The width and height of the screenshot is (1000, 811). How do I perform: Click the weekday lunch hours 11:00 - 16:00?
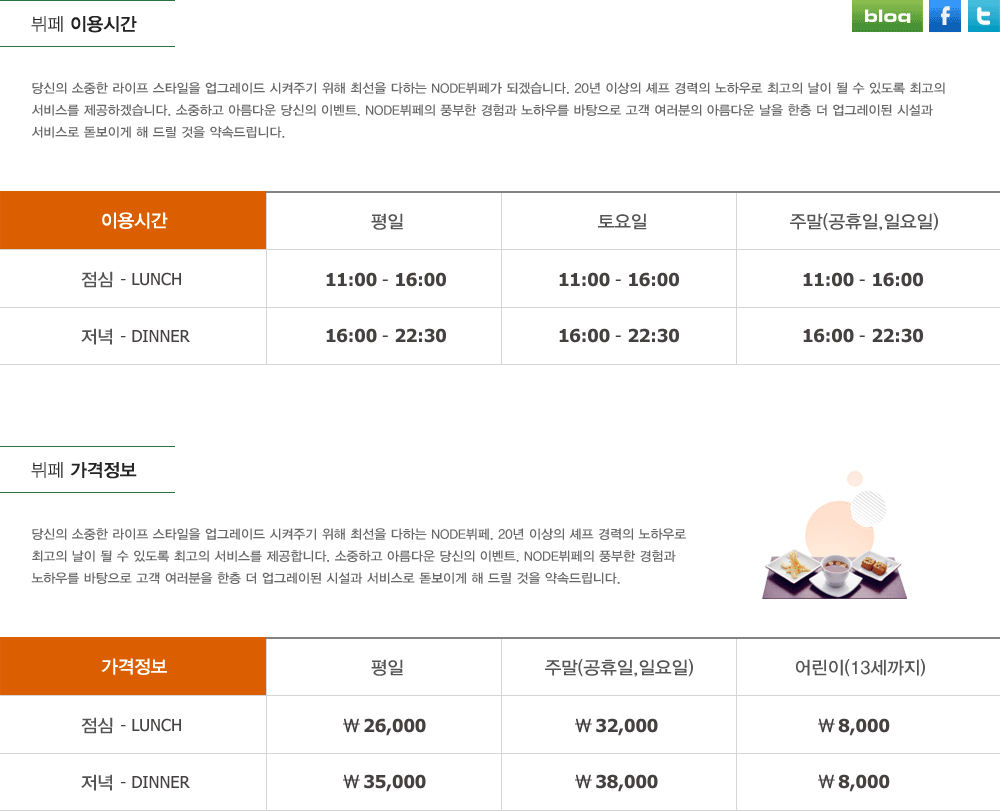pyautogui.click(x=386, y=279)
